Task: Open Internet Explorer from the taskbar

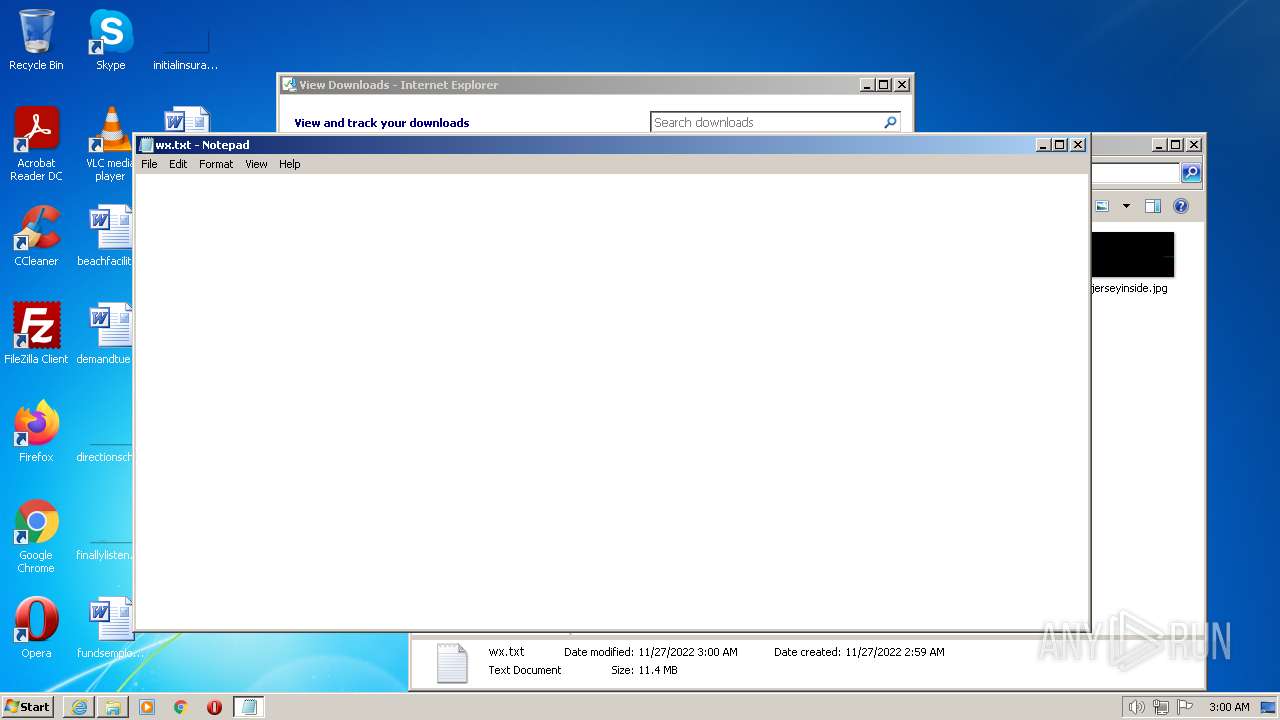Action: click(x=79, y=707)
